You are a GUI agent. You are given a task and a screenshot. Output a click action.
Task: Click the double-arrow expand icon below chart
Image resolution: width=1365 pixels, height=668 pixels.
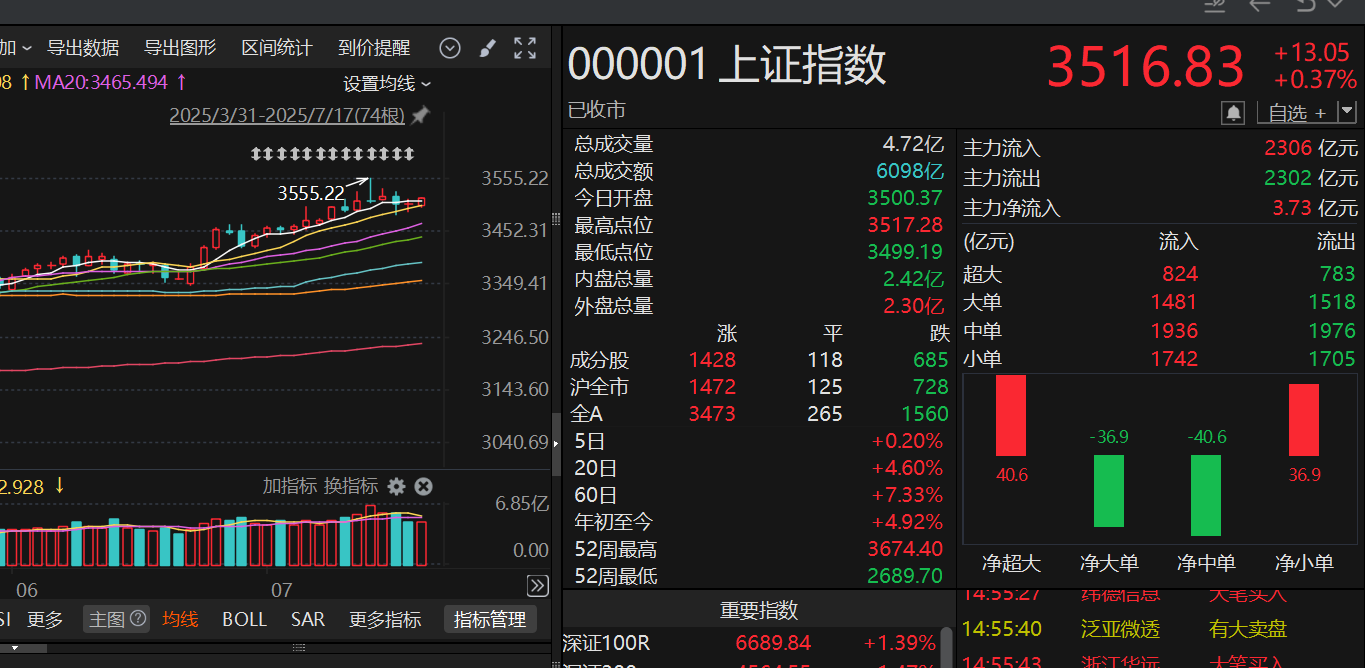(537, 586)
